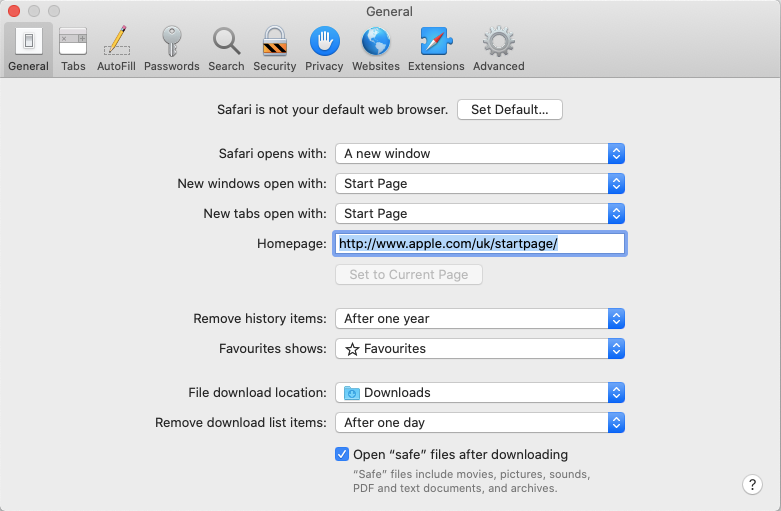Viewport: 781px width, 511px height.
Task: Open the Privacy hand icon pane
Action: pos(324,49)
